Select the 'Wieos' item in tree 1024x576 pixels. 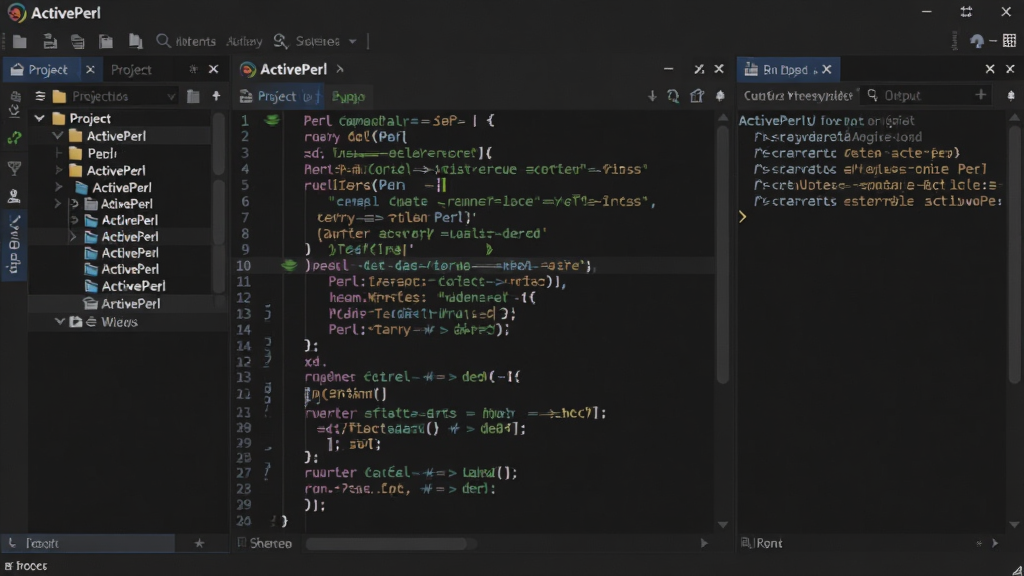pyautogui.click(x=120, y=322)
